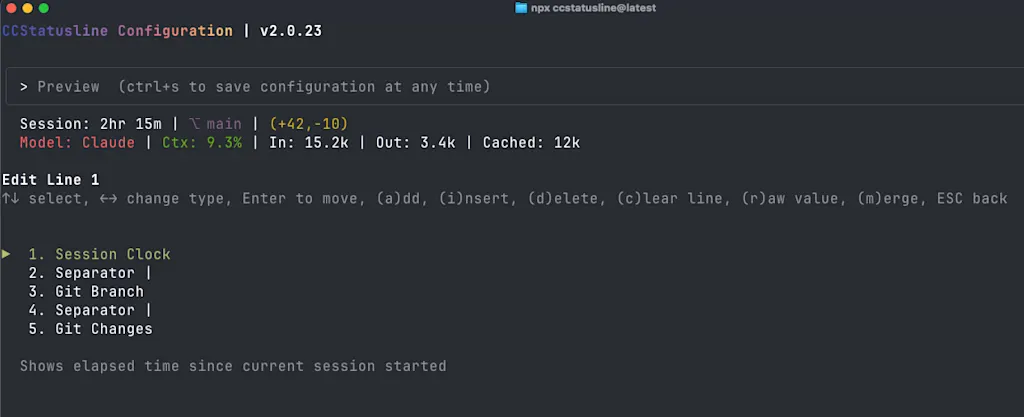Select the Session Clock list item
This screenshot has height=417, width=1024.
point(99,254)
